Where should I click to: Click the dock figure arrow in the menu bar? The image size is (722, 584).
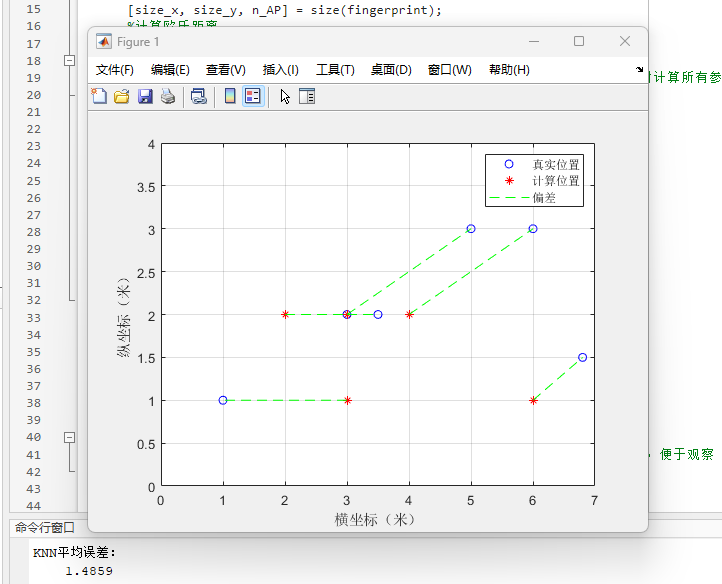coord(639,70)
